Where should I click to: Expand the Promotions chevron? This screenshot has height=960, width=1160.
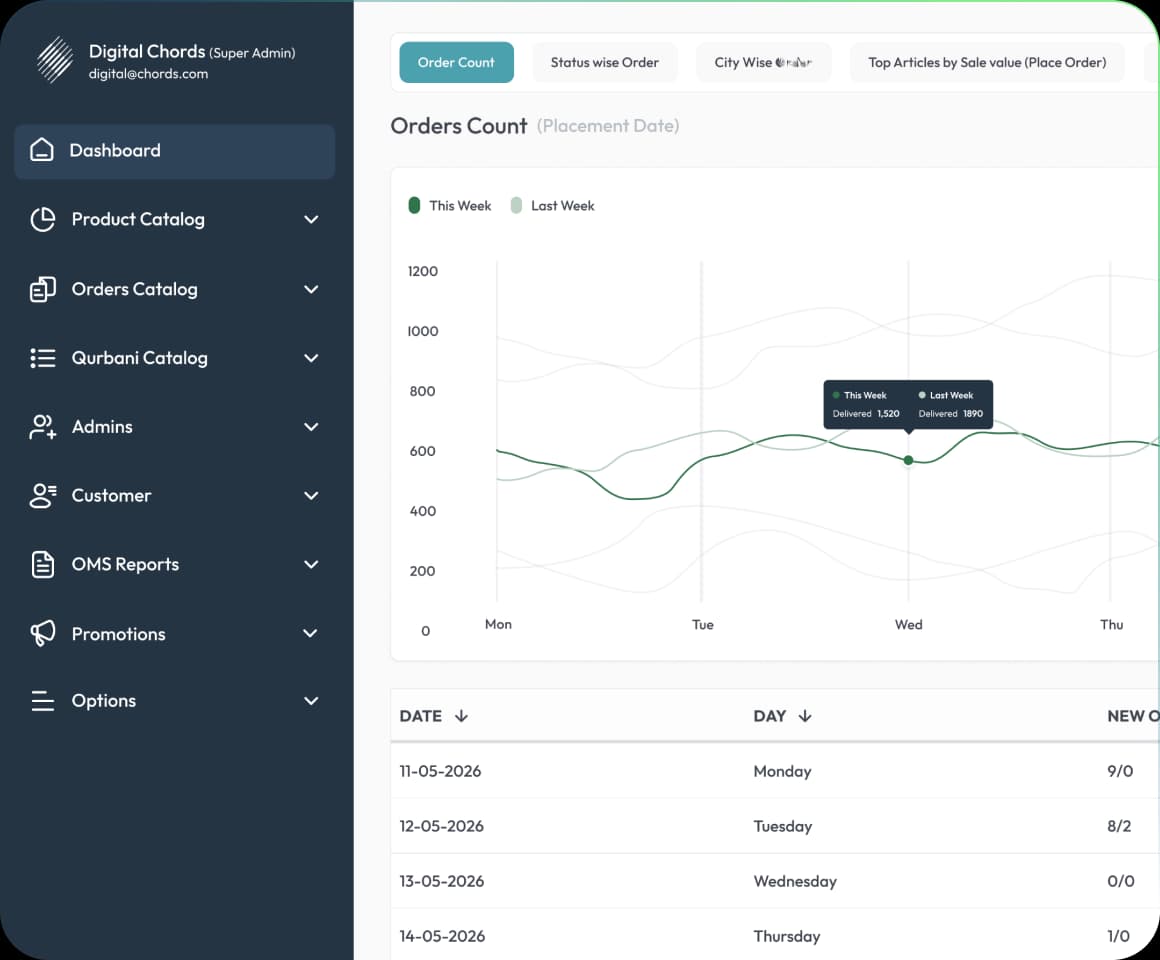coord(311,633)
